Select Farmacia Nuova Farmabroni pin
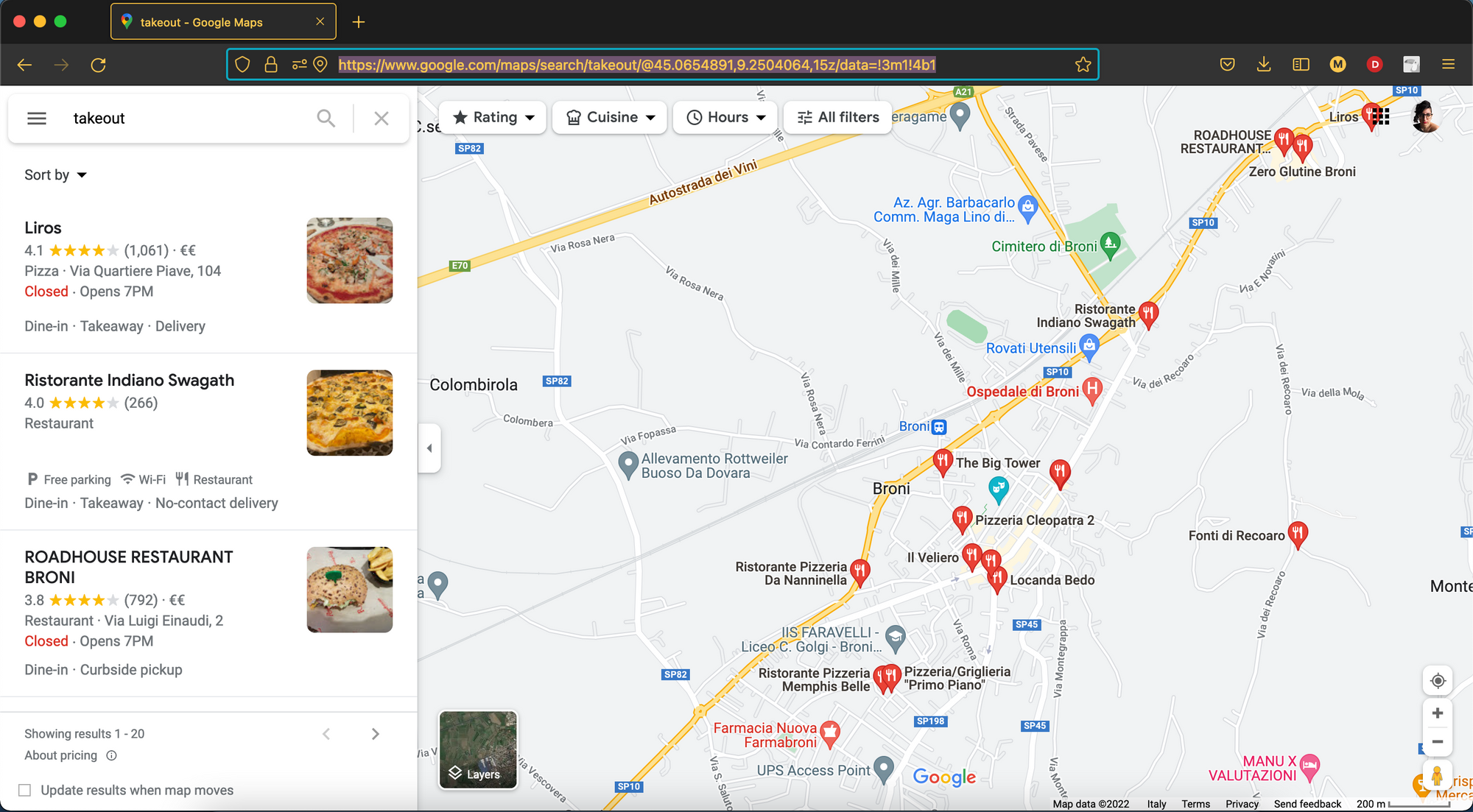The image size is (1473, 812). 830,734
